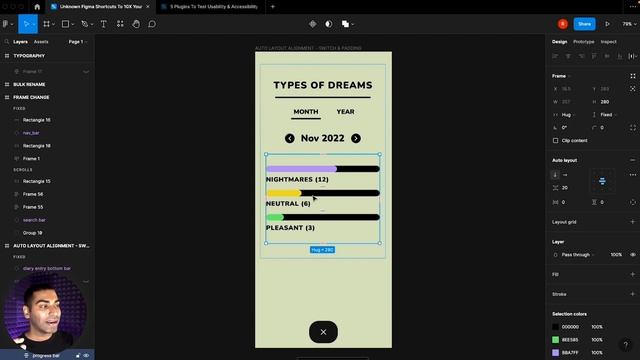Toggle individual padding icon
The width and height of the screenshot is (640, 360).
click(633, 202)
